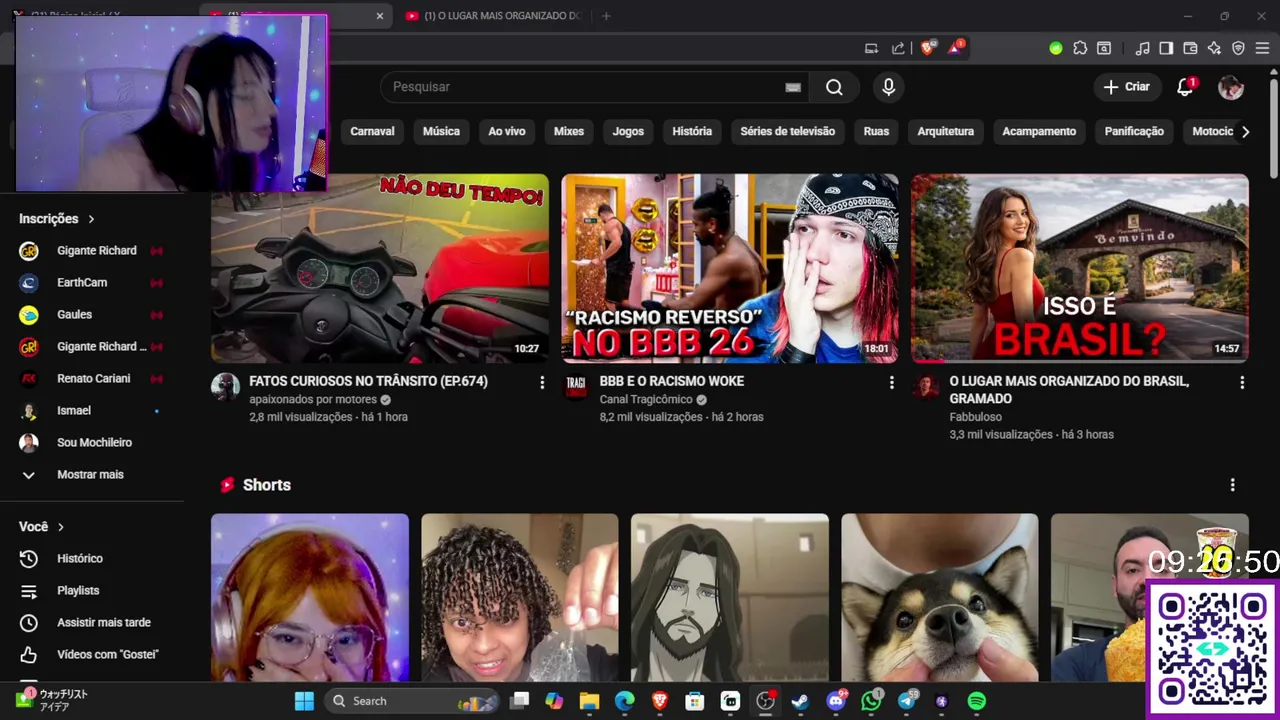Click the share page icon in address bar
This screenshot has width=1280, height=720.
898,48
